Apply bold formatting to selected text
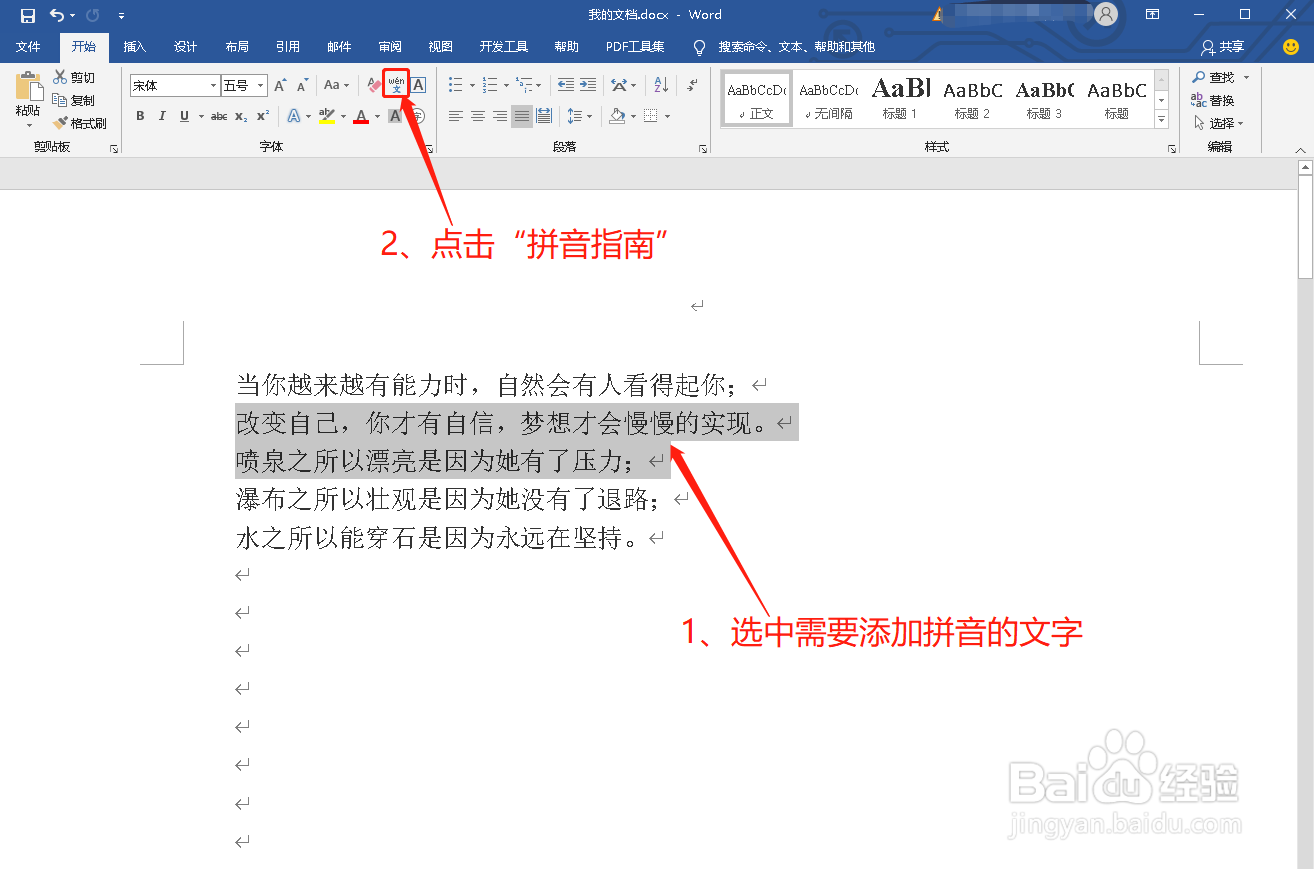The height and width of the screenshot is (869, 1314). 139,115
